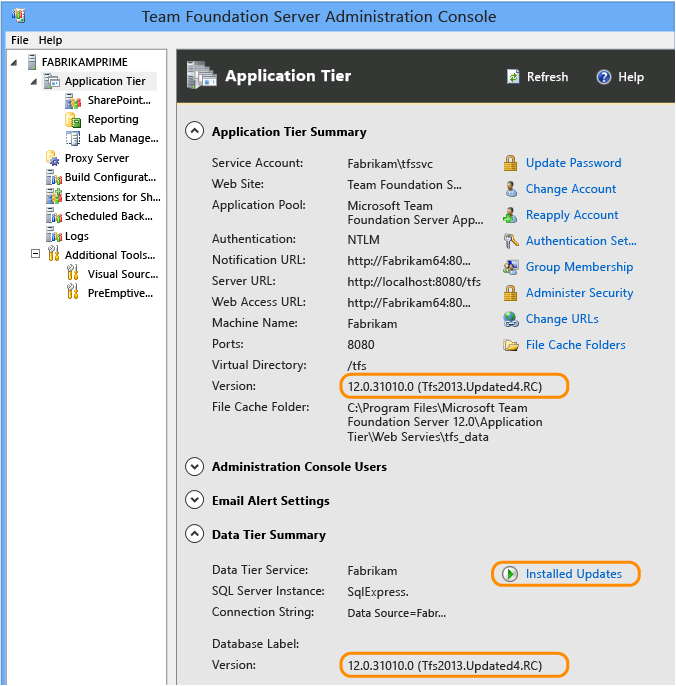Click the blue Help question-mark icon
676x686 pixels.
pos(604,77)
